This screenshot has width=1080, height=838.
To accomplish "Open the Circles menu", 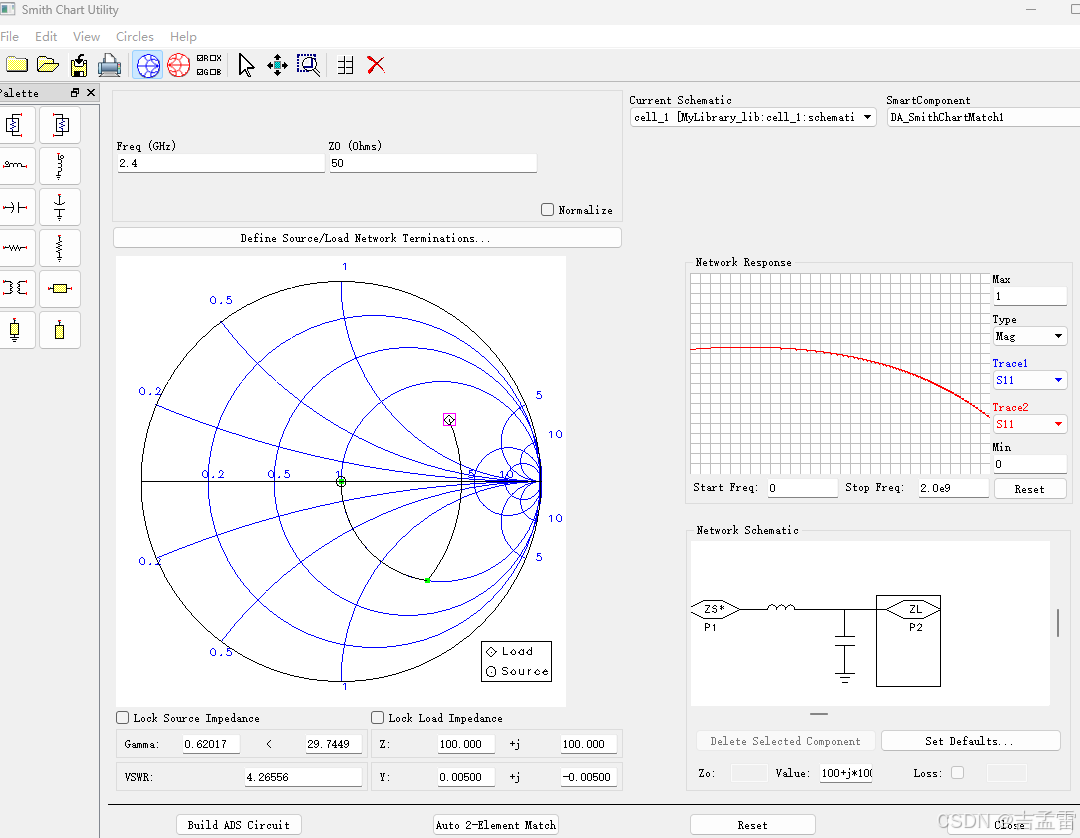I will pyautogui.click(x=134, y=36).
